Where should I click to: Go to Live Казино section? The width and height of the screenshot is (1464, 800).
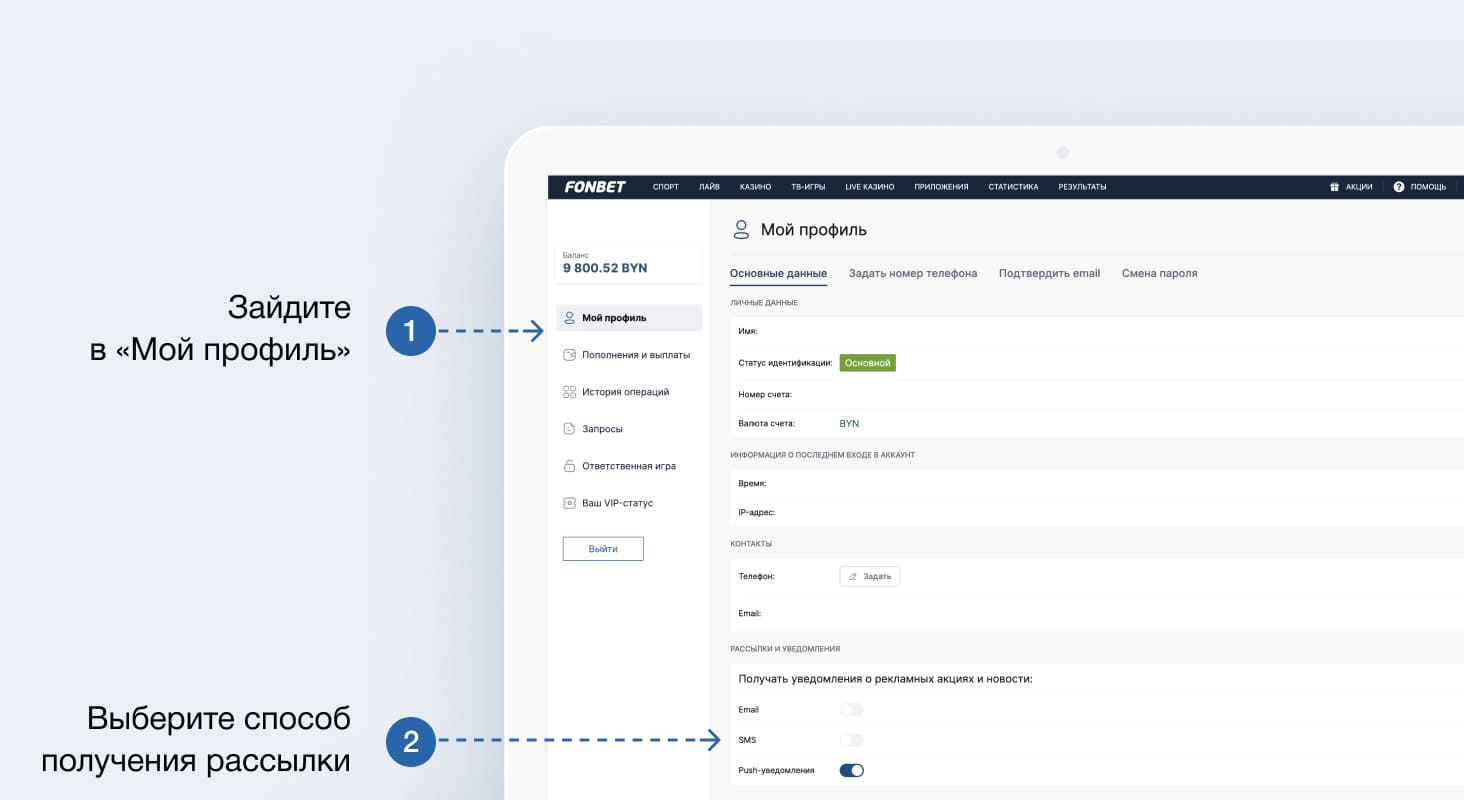(x=869, y=187)
